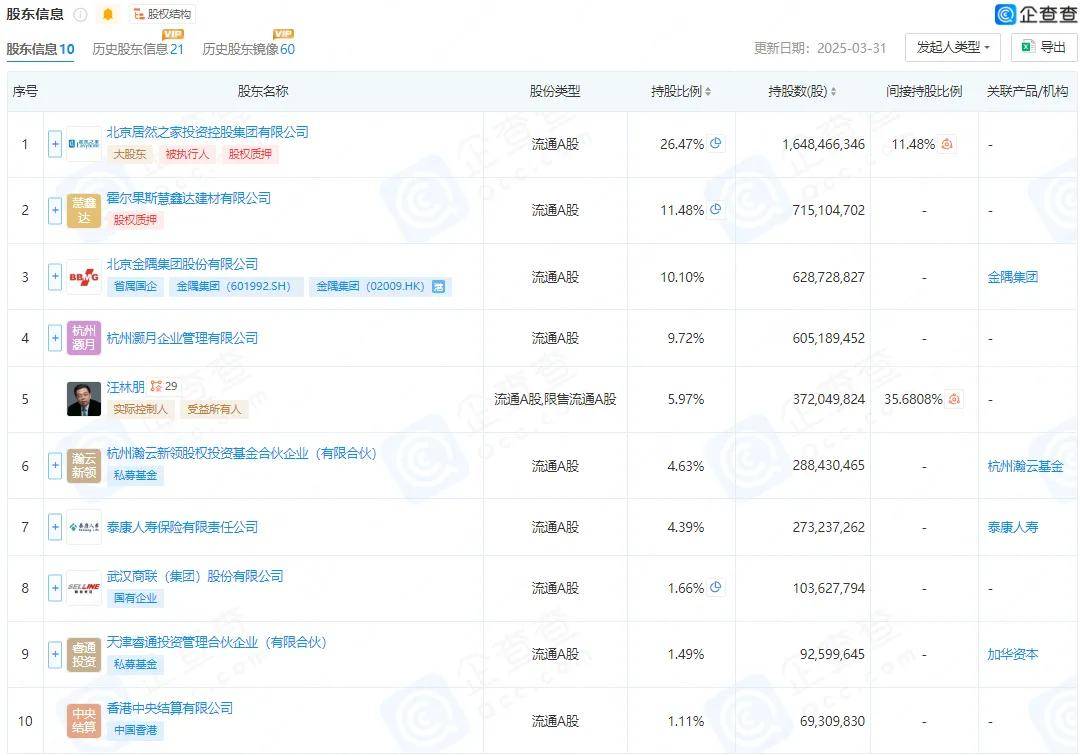Click the 实际控制人 tag
This screenshot has height=756, width=1080.
coord(141,410)
